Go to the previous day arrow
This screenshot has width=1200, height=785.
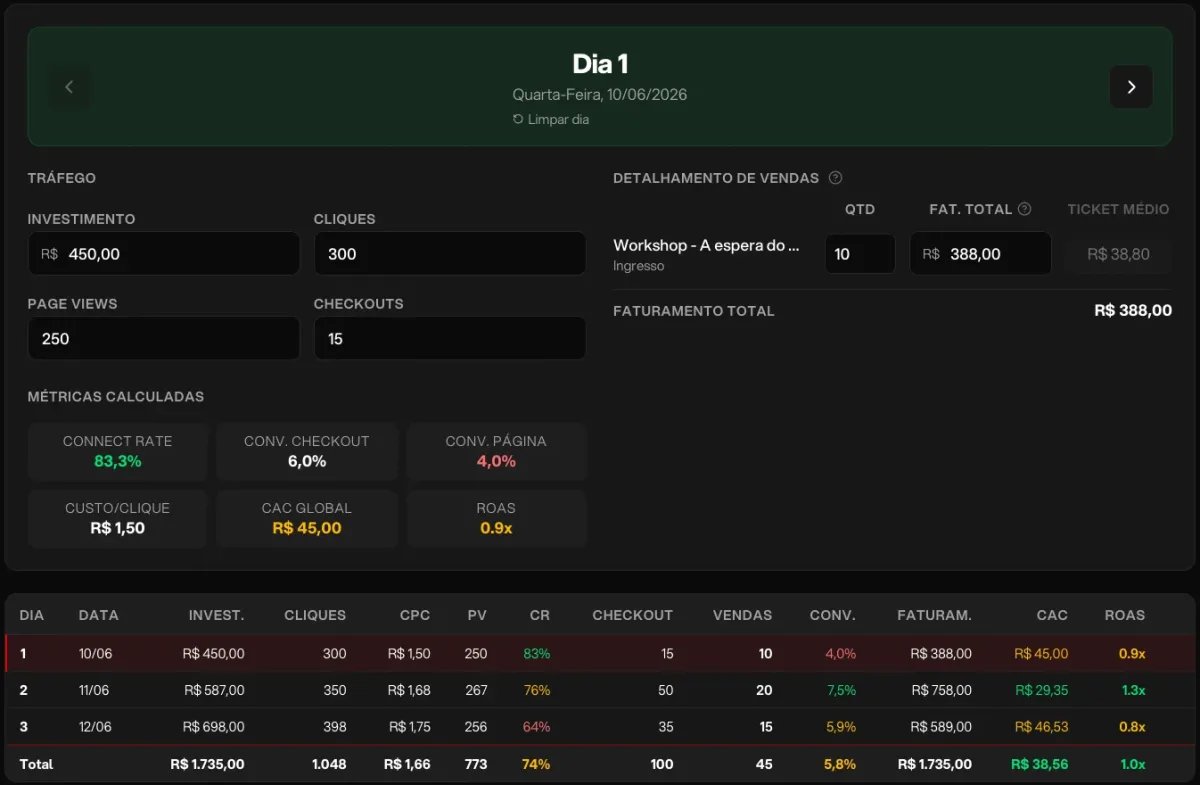pyautogui.click(x=69, y=87)
